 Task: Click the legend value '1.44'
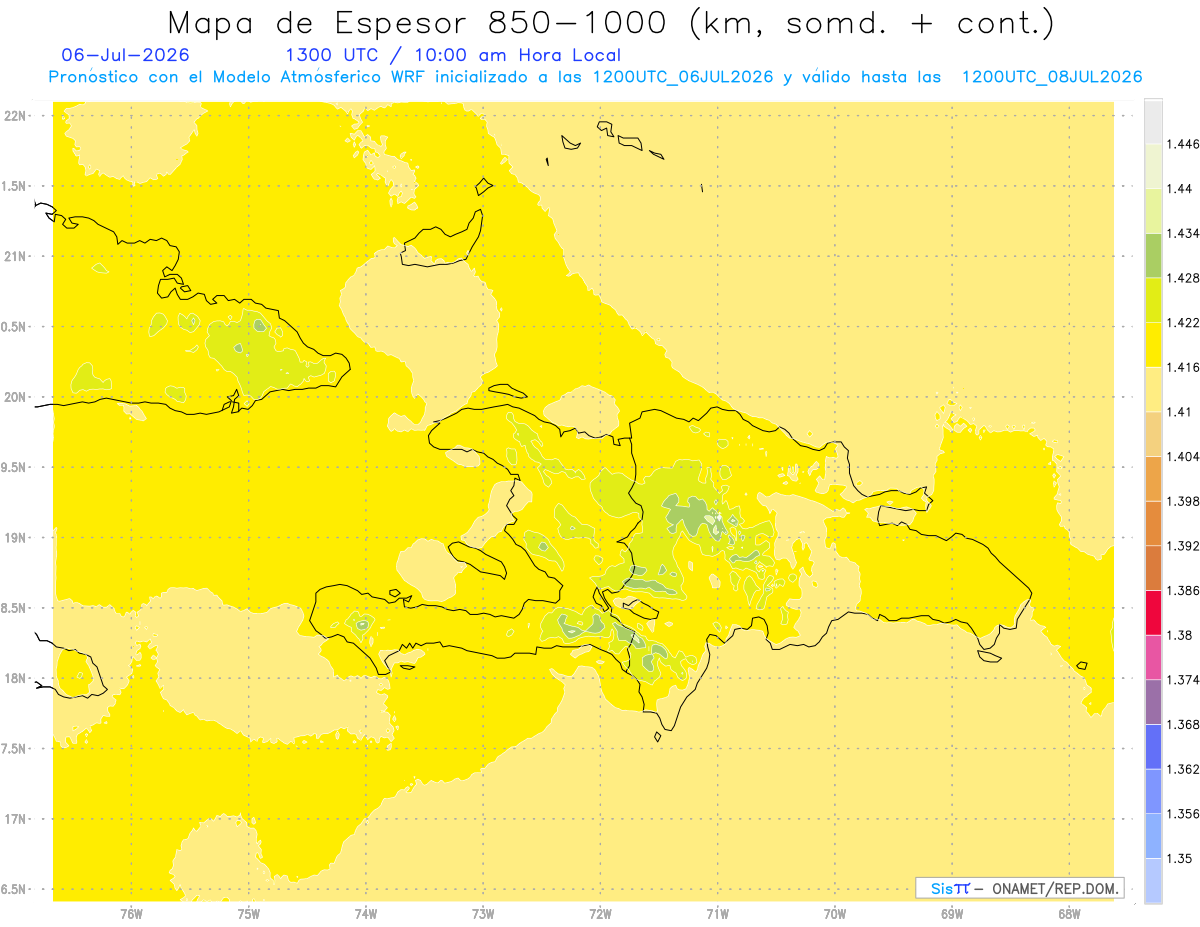point(1181,189)
